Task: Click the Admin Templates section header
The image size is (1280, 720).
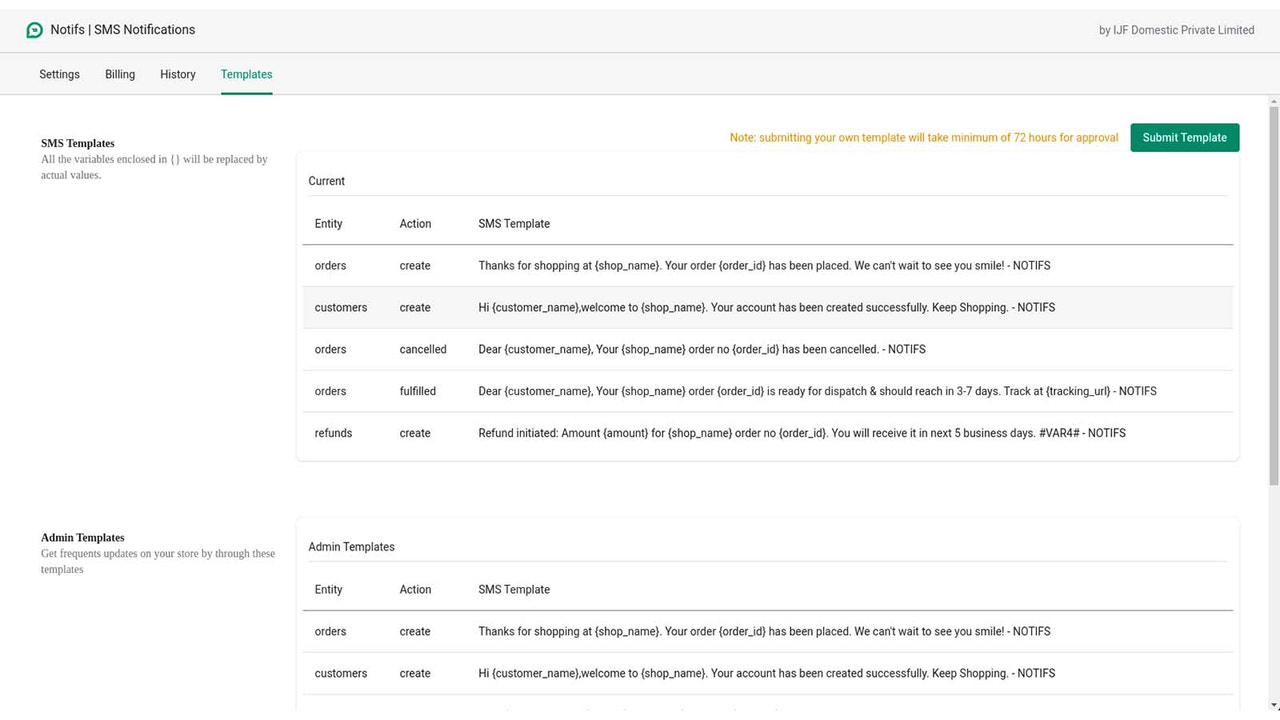Action: pyautogui.click(x=351, y=547)
